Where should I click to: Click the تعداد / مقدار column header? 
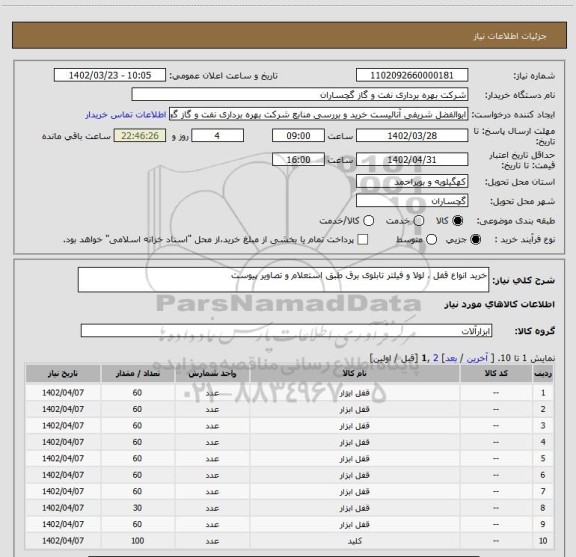coord(137,374)
